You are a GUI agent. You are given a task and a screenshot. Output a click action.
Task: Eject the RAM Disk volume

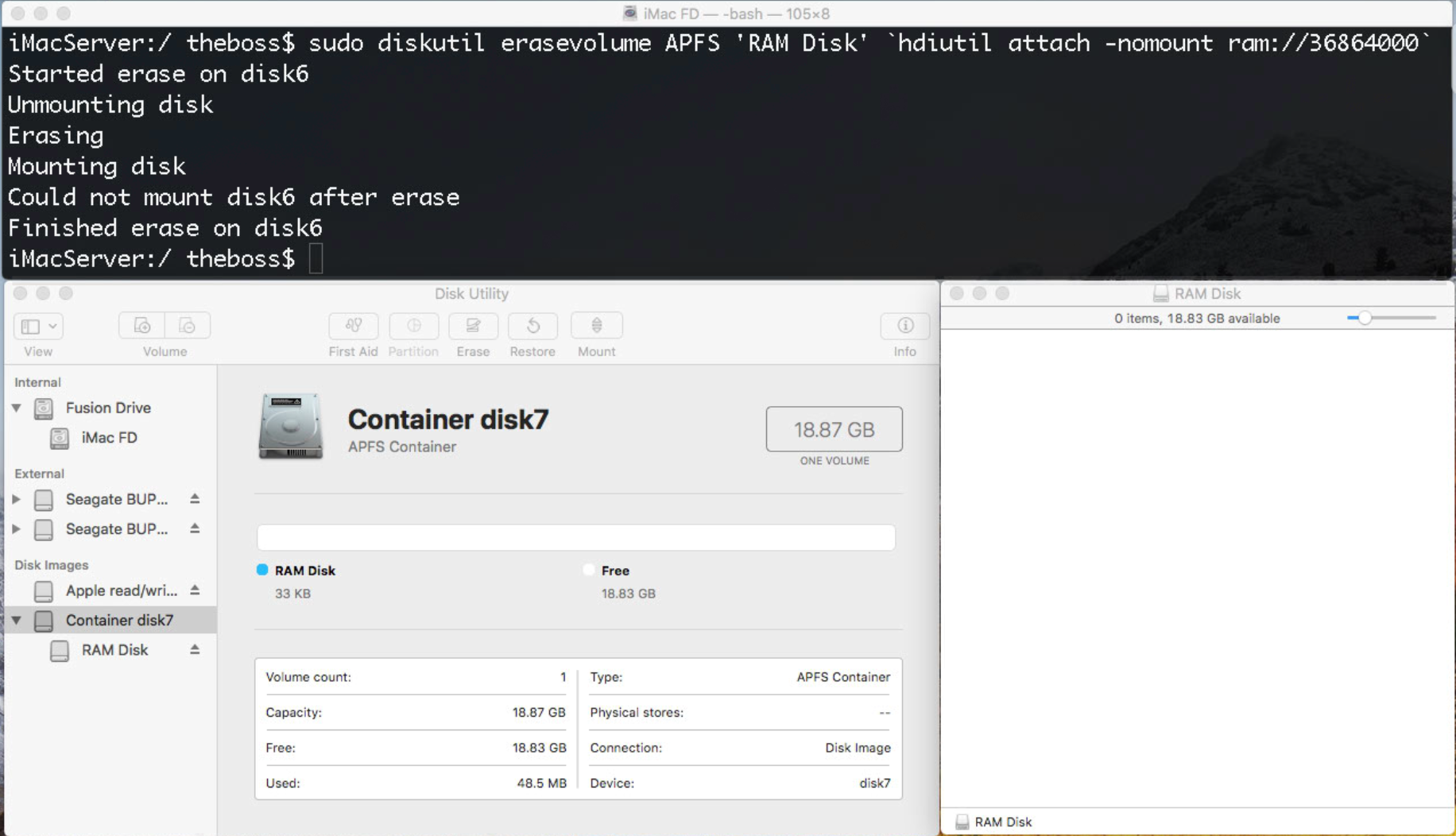195,650
